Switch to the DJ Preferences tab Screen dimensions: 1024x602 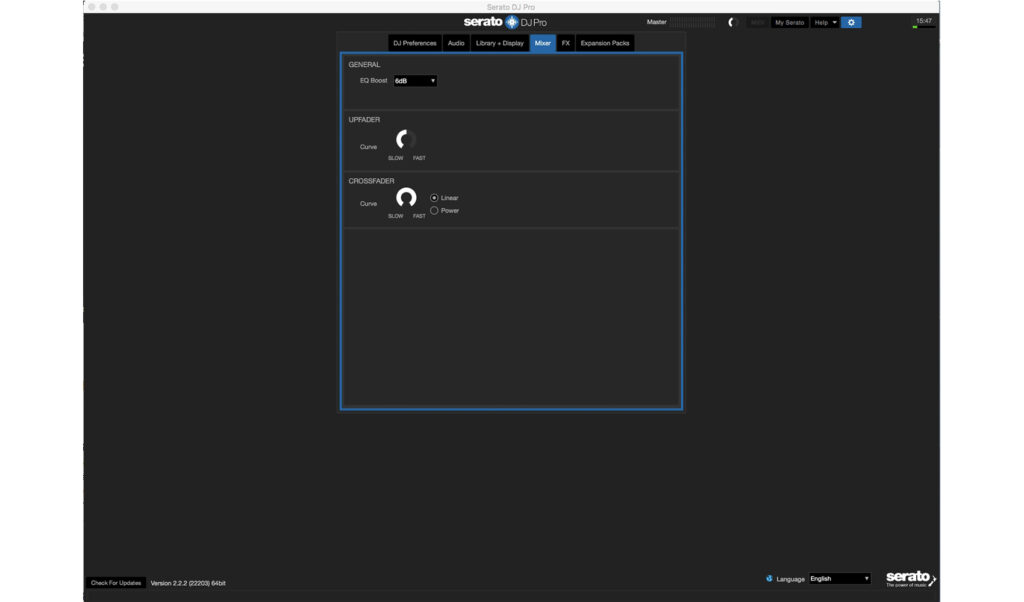[x=415, y=43]
